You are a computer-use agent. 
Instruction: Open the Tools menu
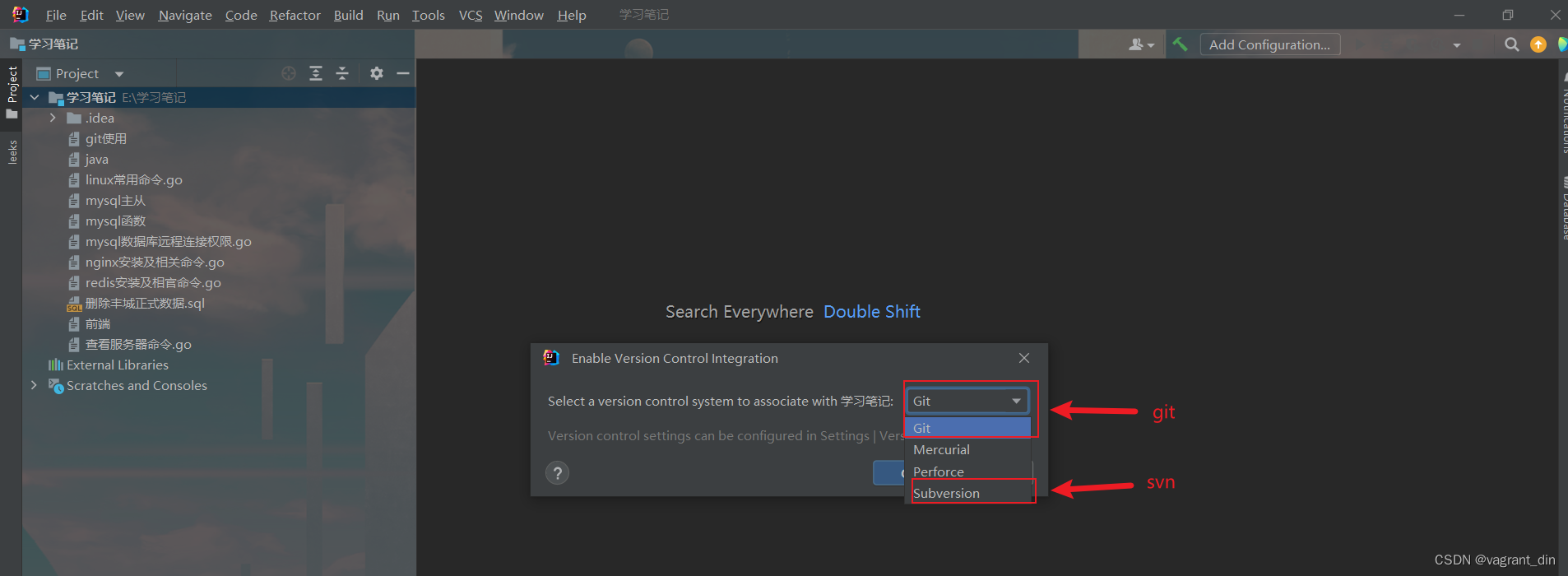pos(428,15)
